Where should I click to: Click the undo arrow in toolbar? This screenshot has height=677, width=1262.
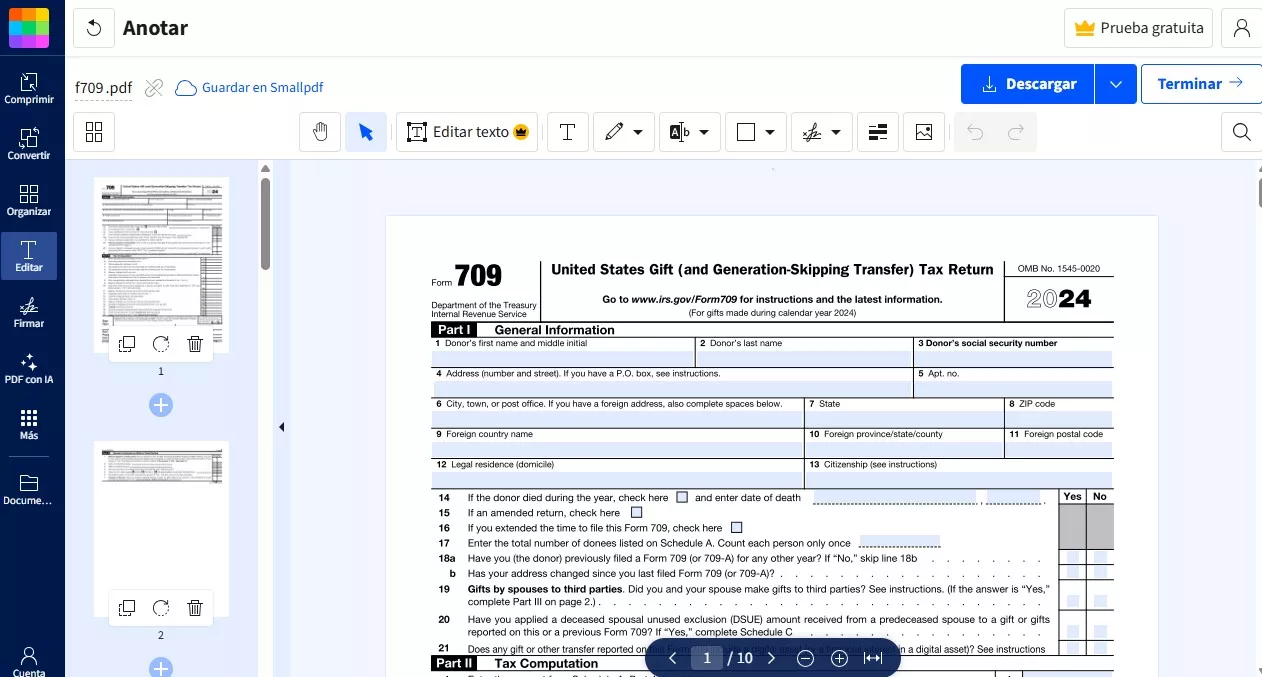[x=975, y=132]
